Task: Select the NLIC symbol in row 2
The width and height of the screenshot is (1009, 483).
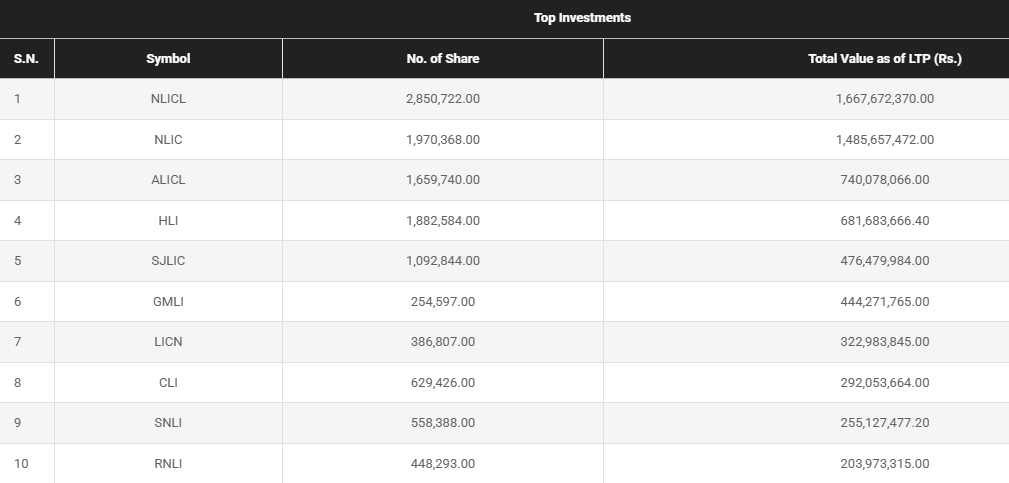Action: coord(168,140)
